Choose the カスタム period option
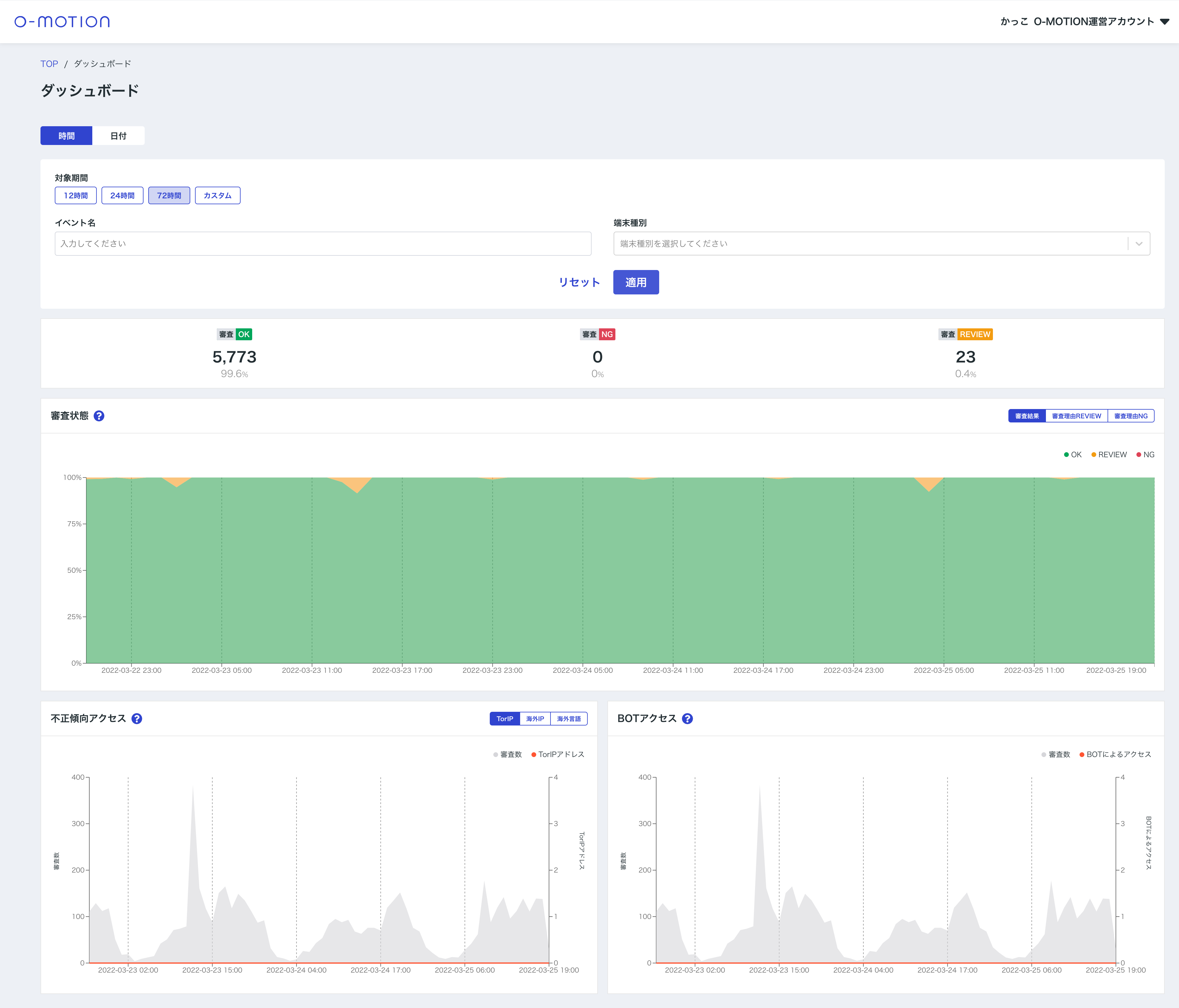1179x1008 pixels. pos(217,195)
